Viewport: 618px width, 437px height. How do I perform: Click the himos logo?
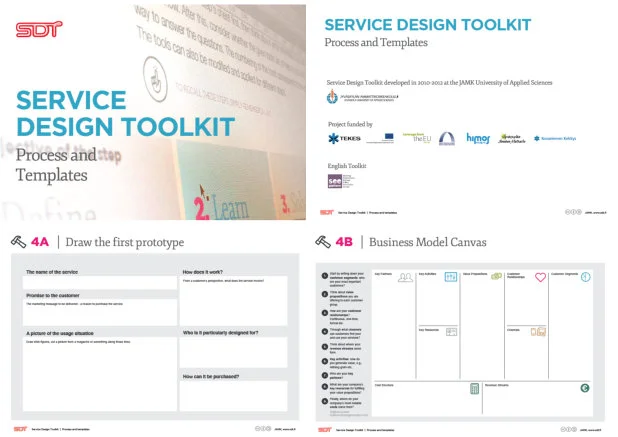478,138
